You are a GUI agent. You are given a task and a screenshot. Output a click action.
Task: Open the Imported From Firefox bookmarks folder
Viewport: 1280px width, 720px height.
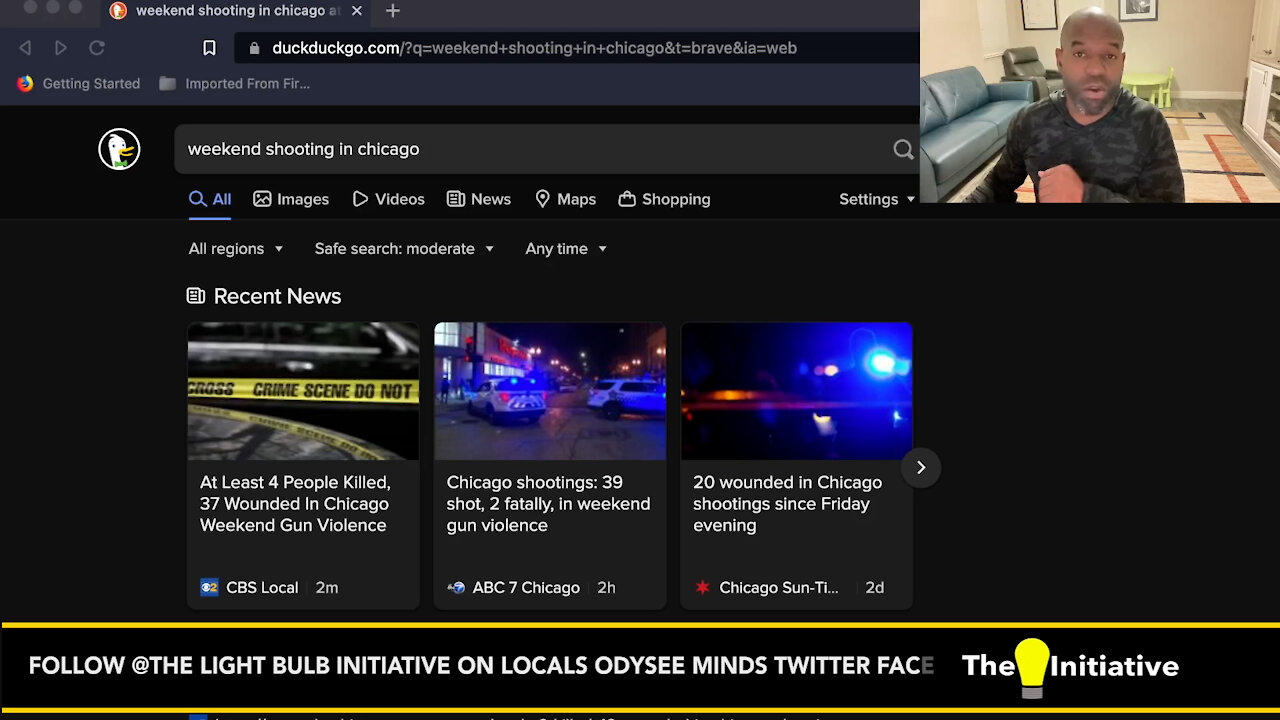(236, 84)
